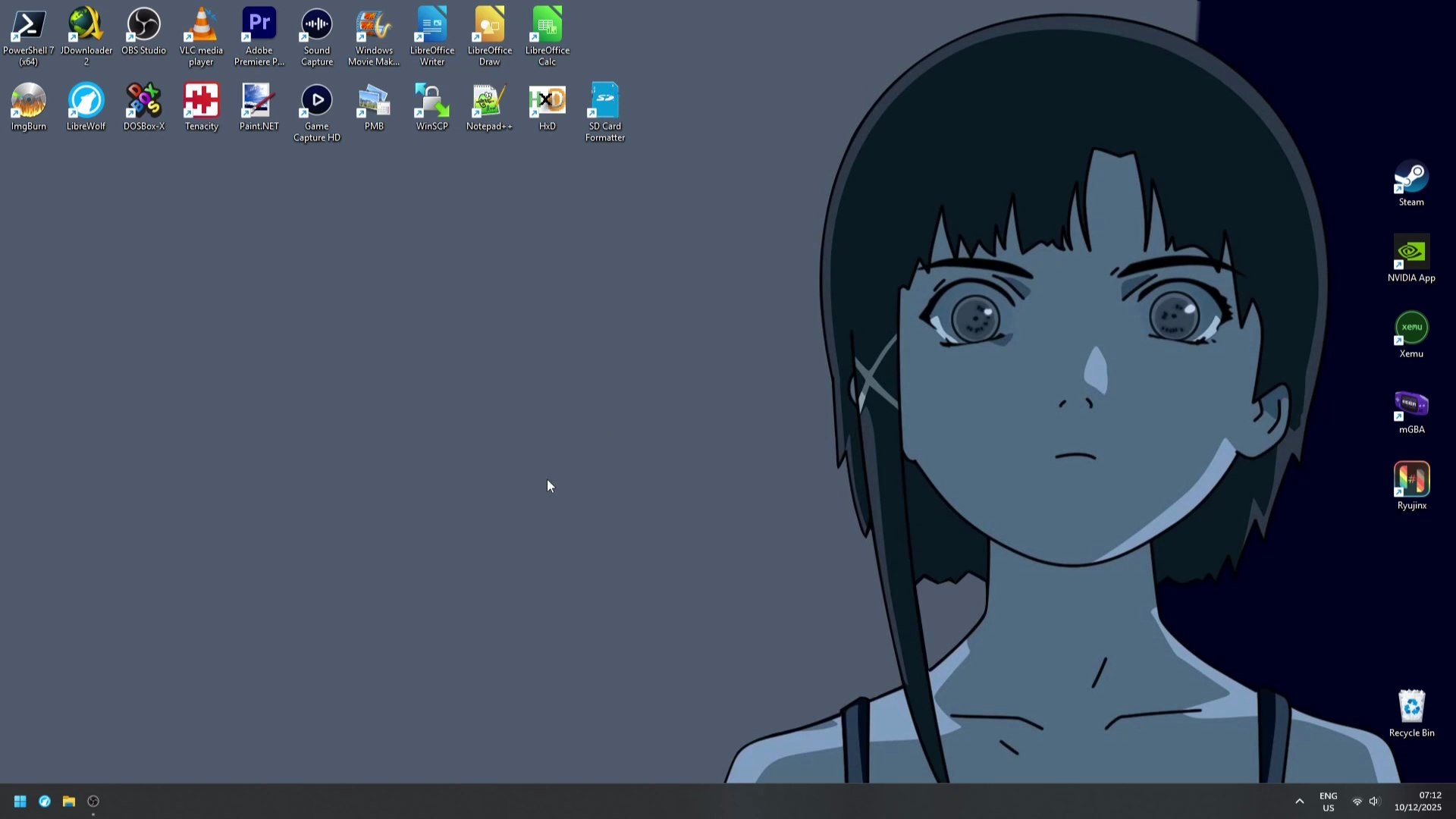Image resolution: width=1456 pixels, height=819 pixels.
Task: Select the DOSBox-X icon
Action: click(x=144, y=106)
